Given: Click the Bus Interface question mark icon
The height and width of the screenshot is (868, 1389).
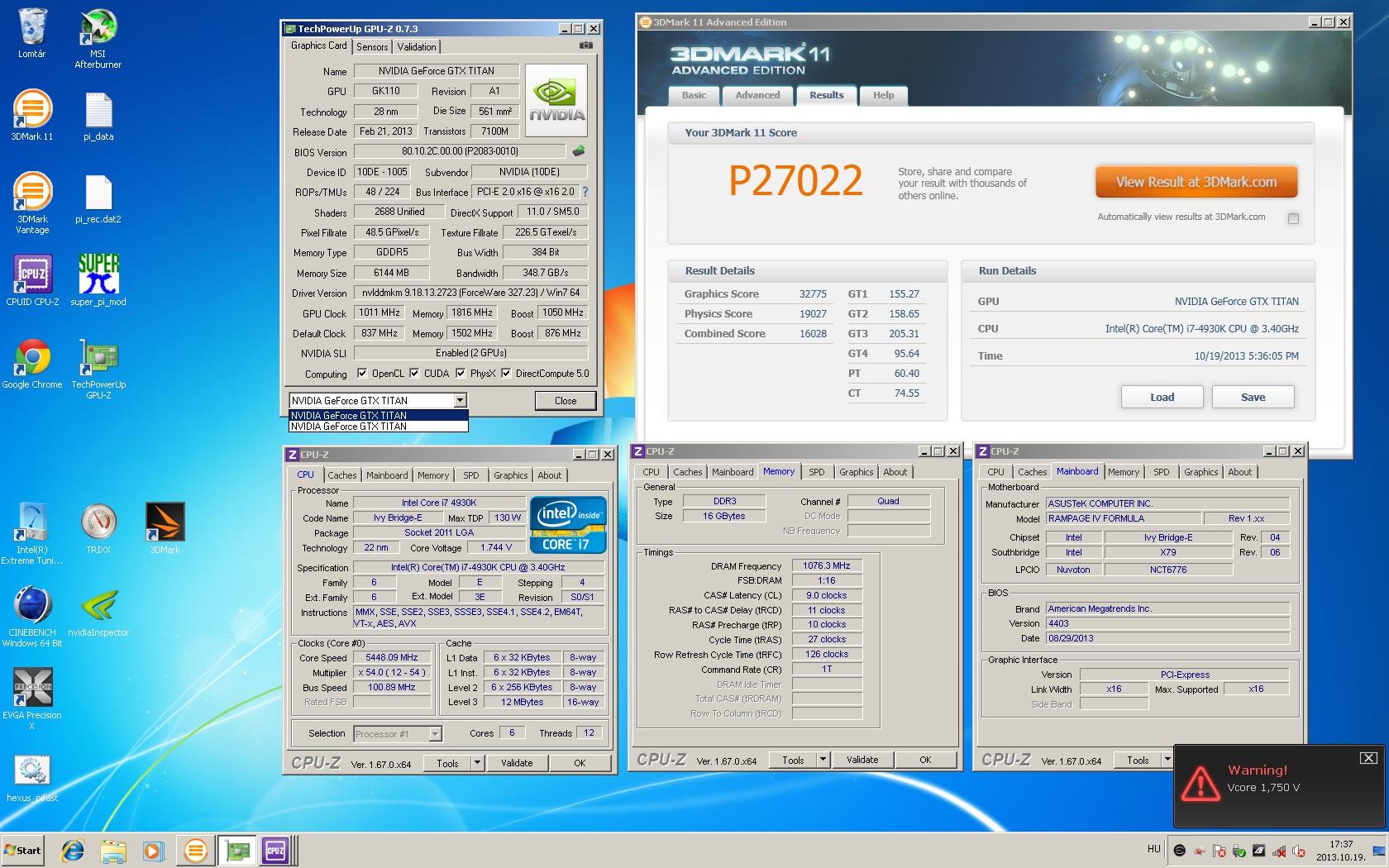Looking at the screenshot, I should [x=585, y=192].
